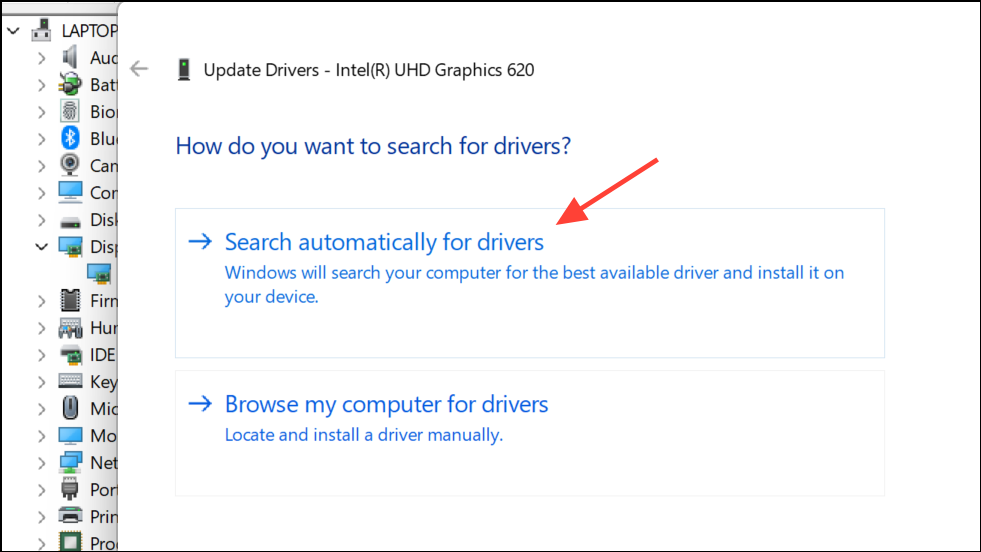Select the Disk drives icon

(71, 219)
